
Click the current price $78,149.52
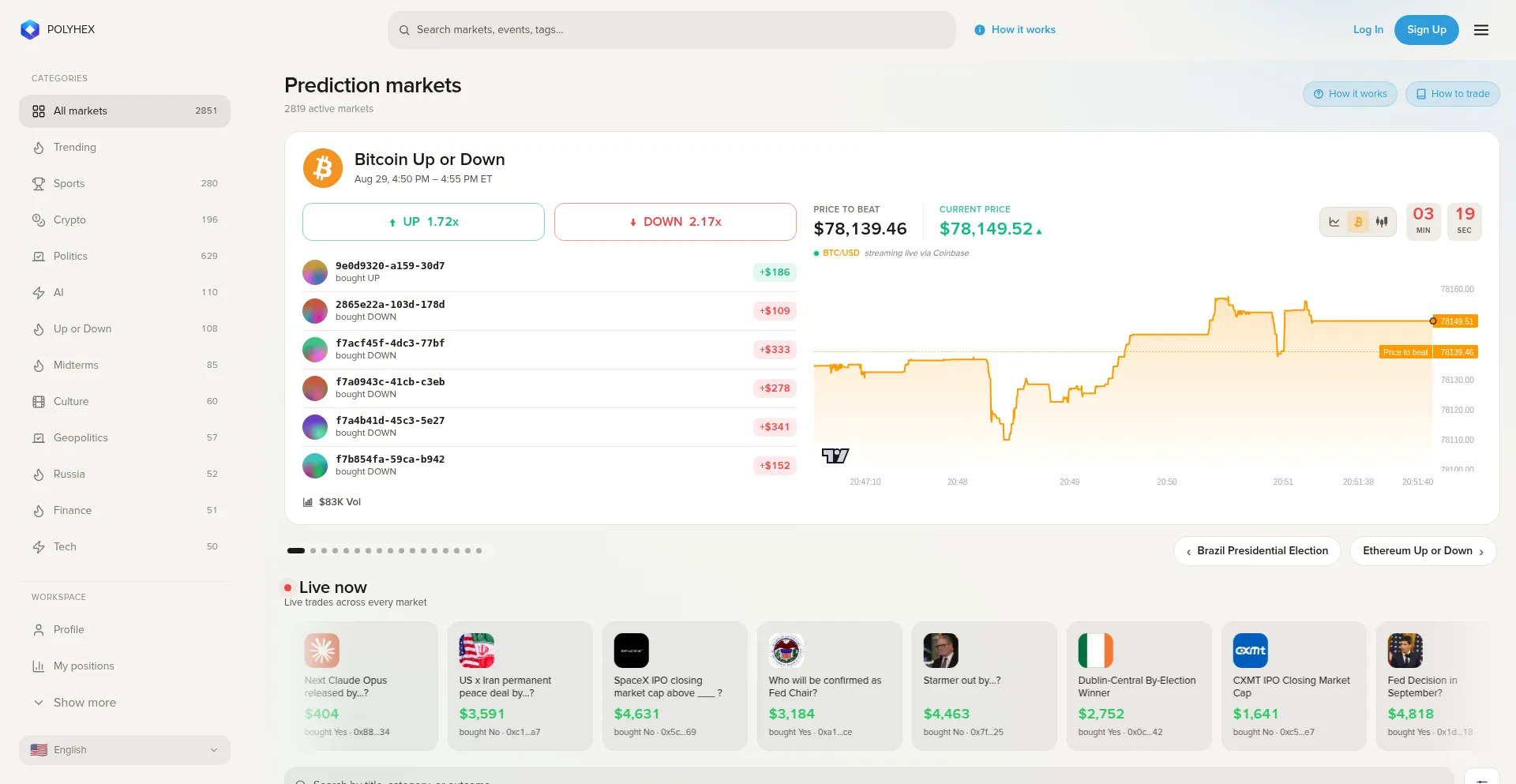[x=986, y=229]
